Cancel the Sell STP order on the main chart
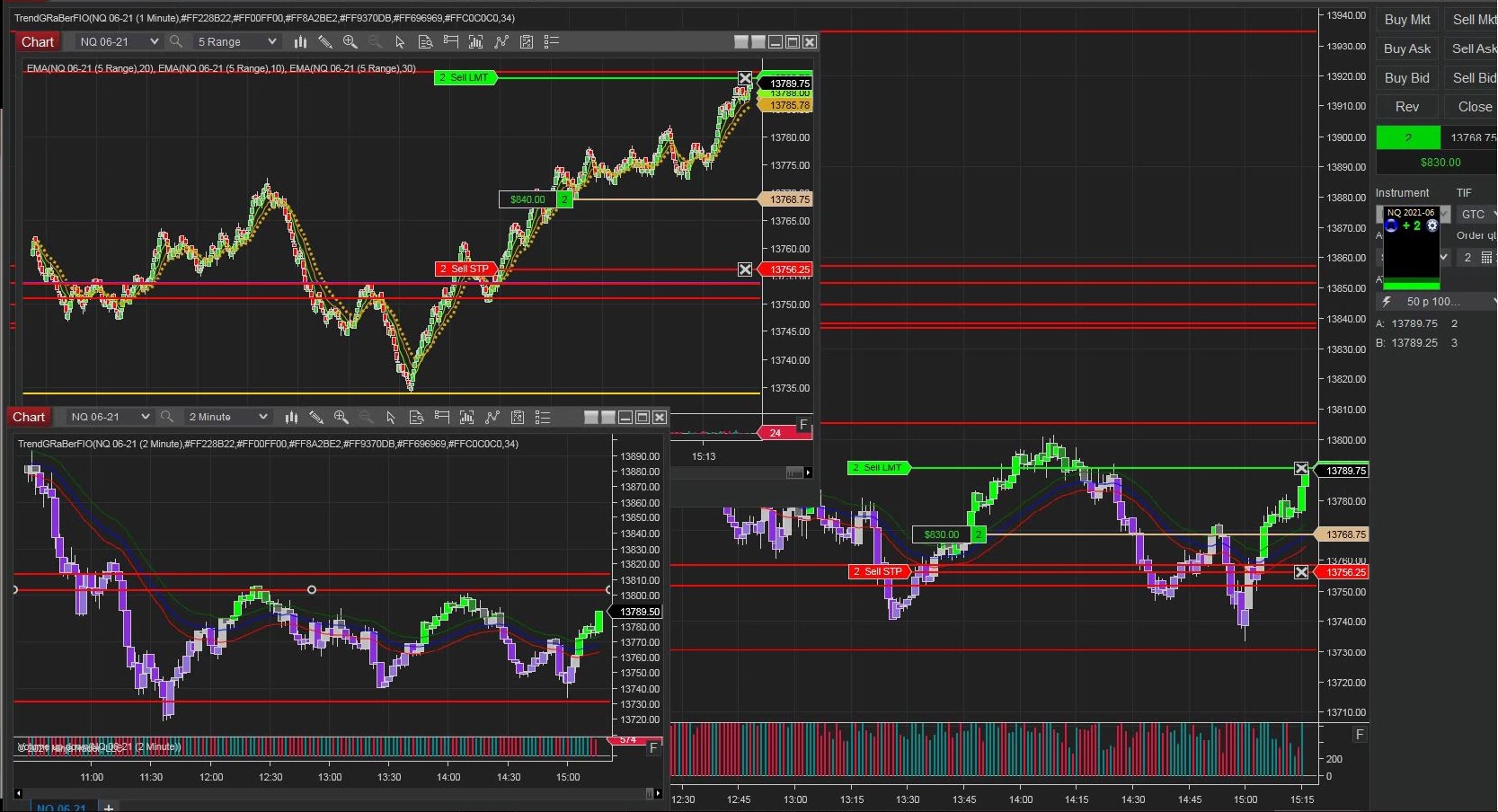The image size is (1498, 812). tap(1301, 572)
